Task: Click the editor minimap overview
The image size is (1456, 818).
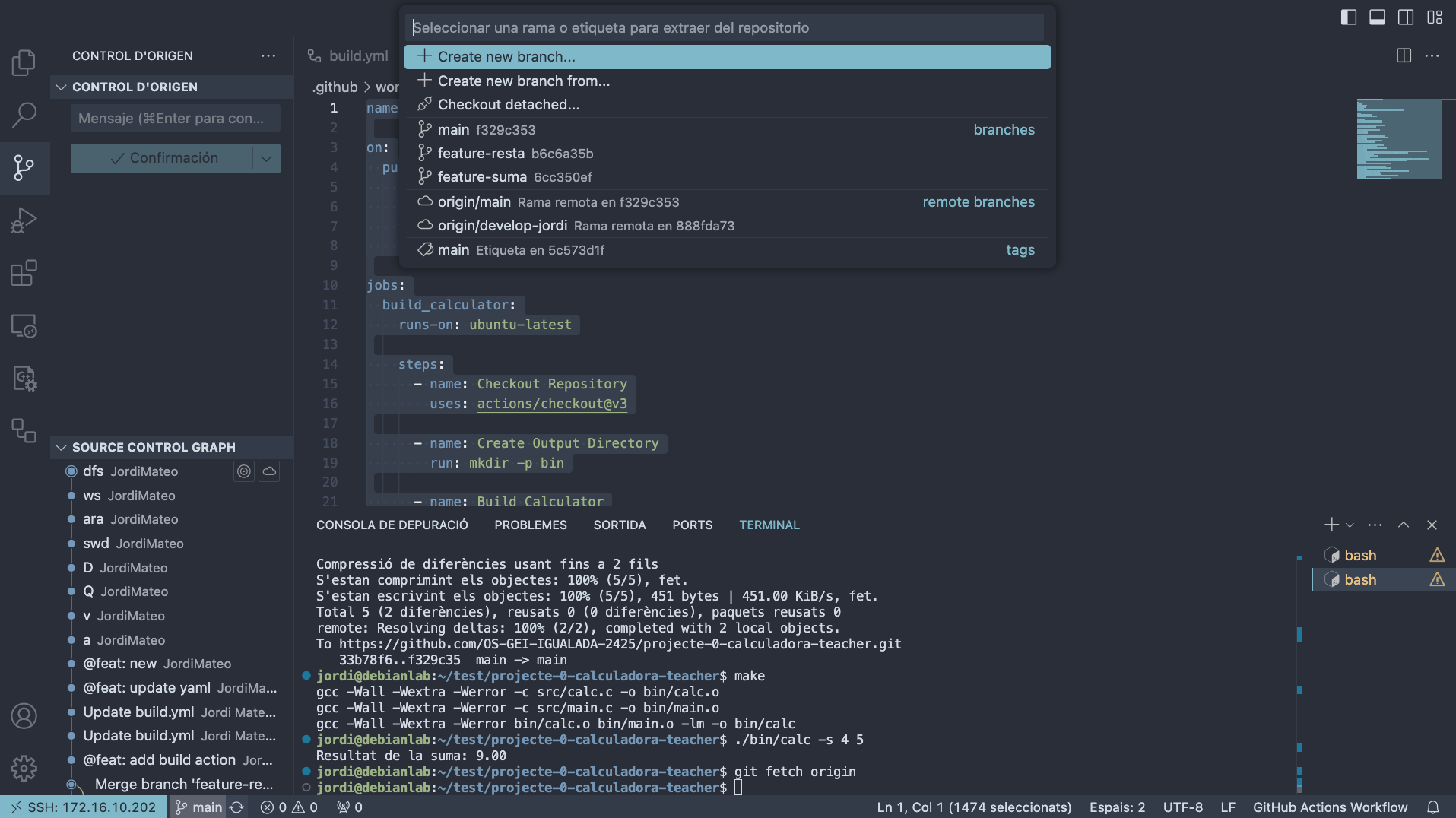Action: pyautogui.click(x=1398, y=139)
